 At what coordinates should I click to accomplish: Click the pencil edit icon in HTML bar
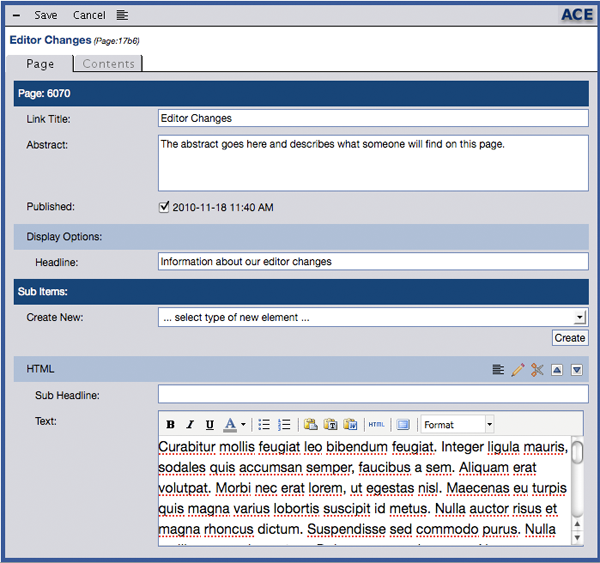[517, 370]
